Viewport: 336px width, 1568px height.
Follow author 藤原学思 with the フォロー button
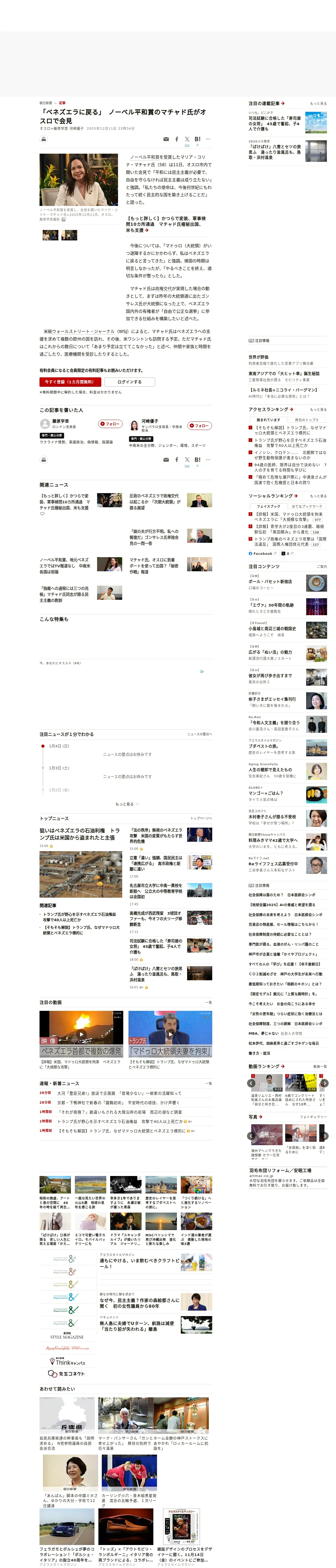pos(110,424)
